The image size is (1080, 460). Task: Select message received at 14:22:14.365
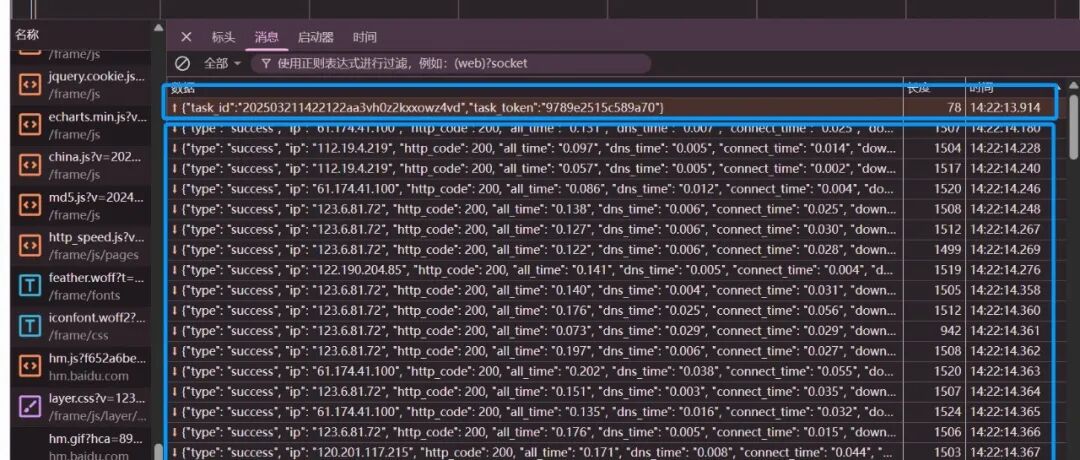tap(612, 412)
